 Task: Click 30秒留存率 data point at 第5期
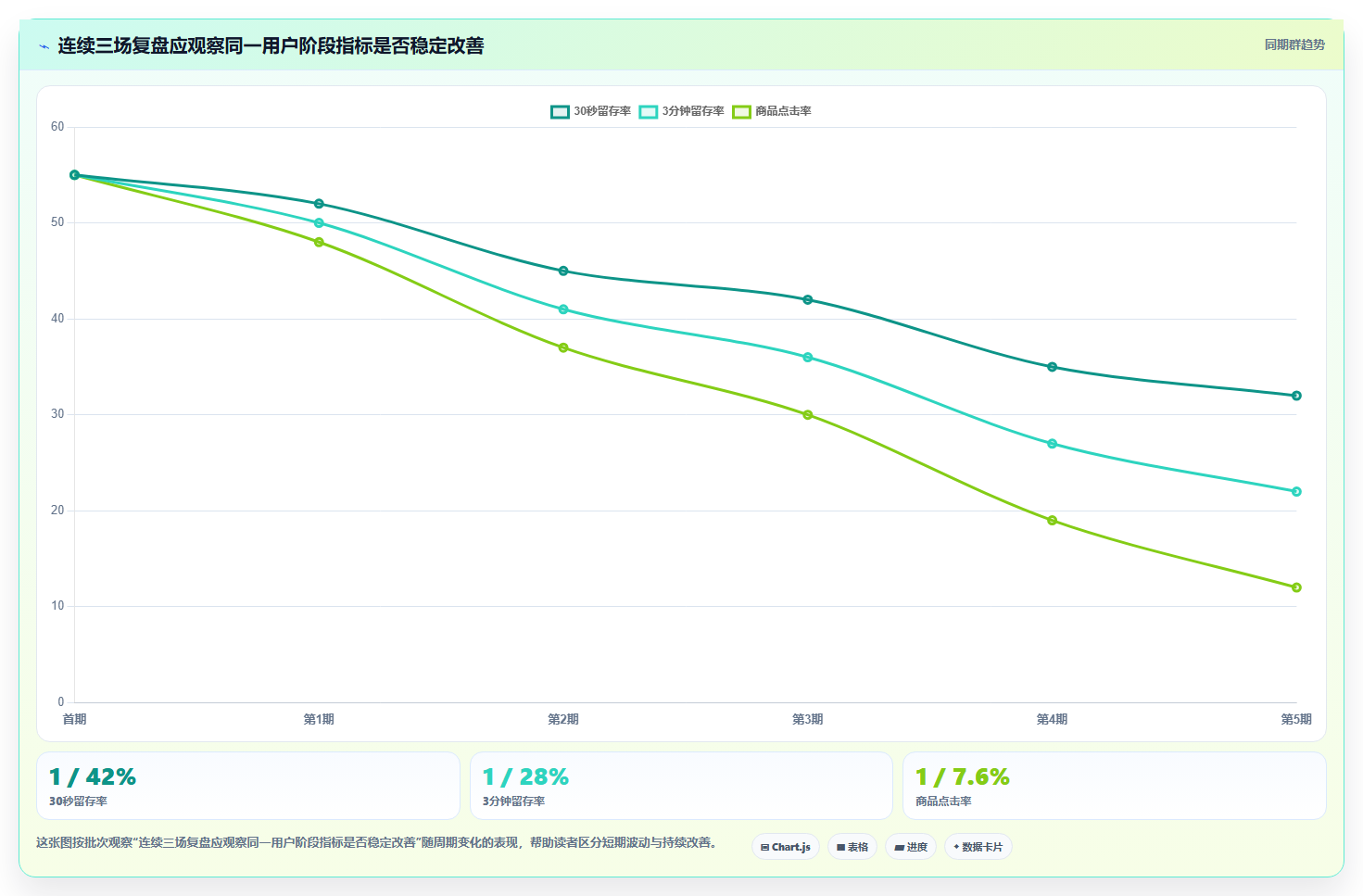(x=1296, y=396)
